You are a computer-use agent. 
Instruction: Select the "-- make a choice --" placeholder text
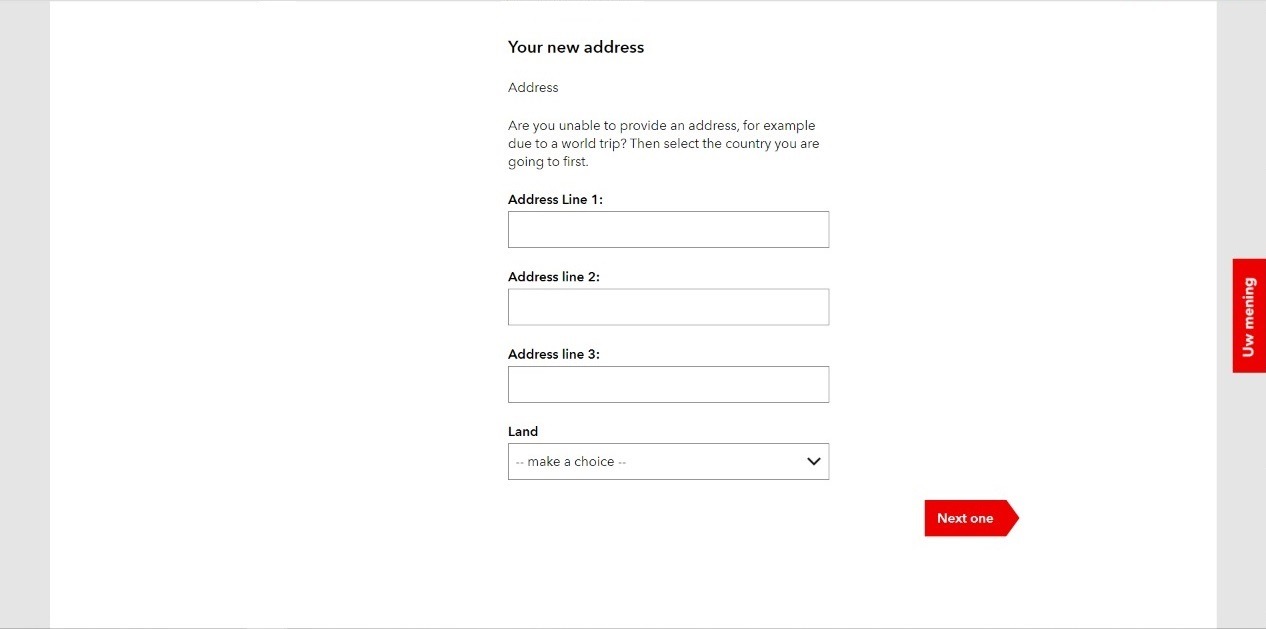(x=571, y=462)
